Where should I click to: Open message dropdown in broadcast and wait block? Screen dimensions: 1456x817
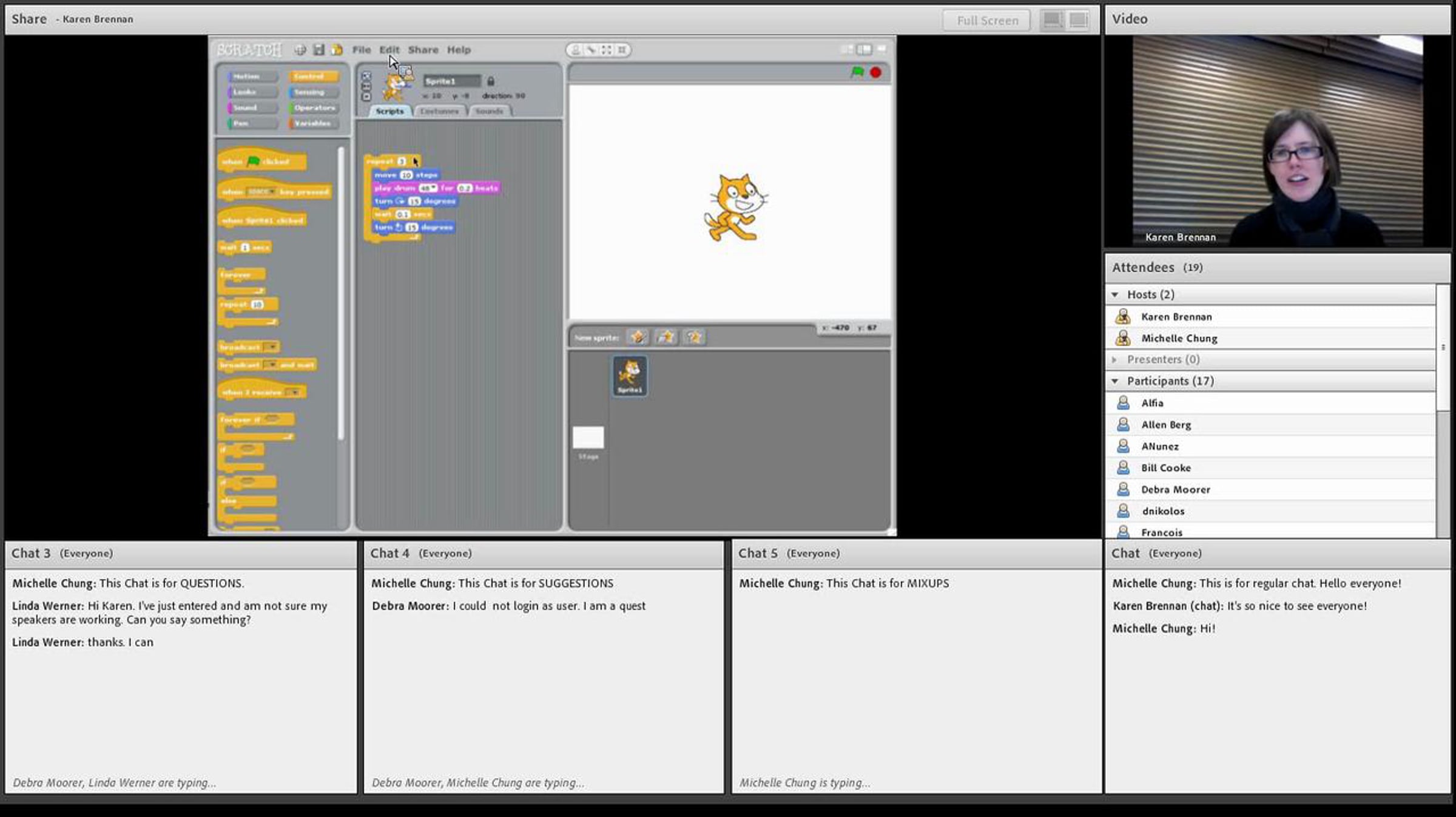click(271, 365)
